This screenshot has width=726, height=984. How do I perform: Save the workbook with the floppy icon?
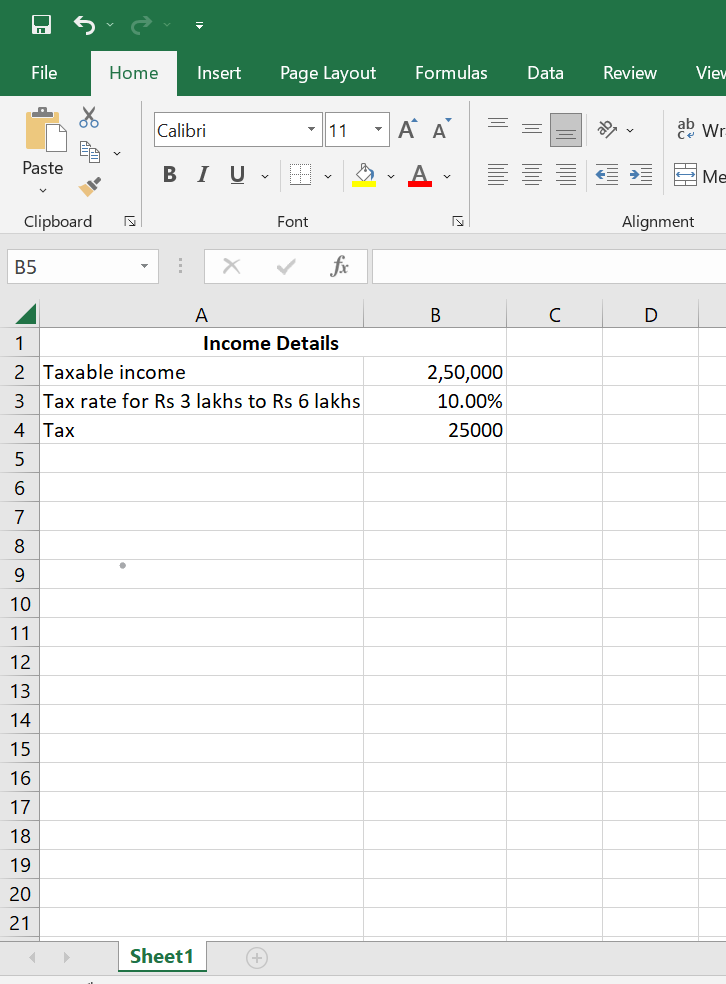click(x=41, y=25)
